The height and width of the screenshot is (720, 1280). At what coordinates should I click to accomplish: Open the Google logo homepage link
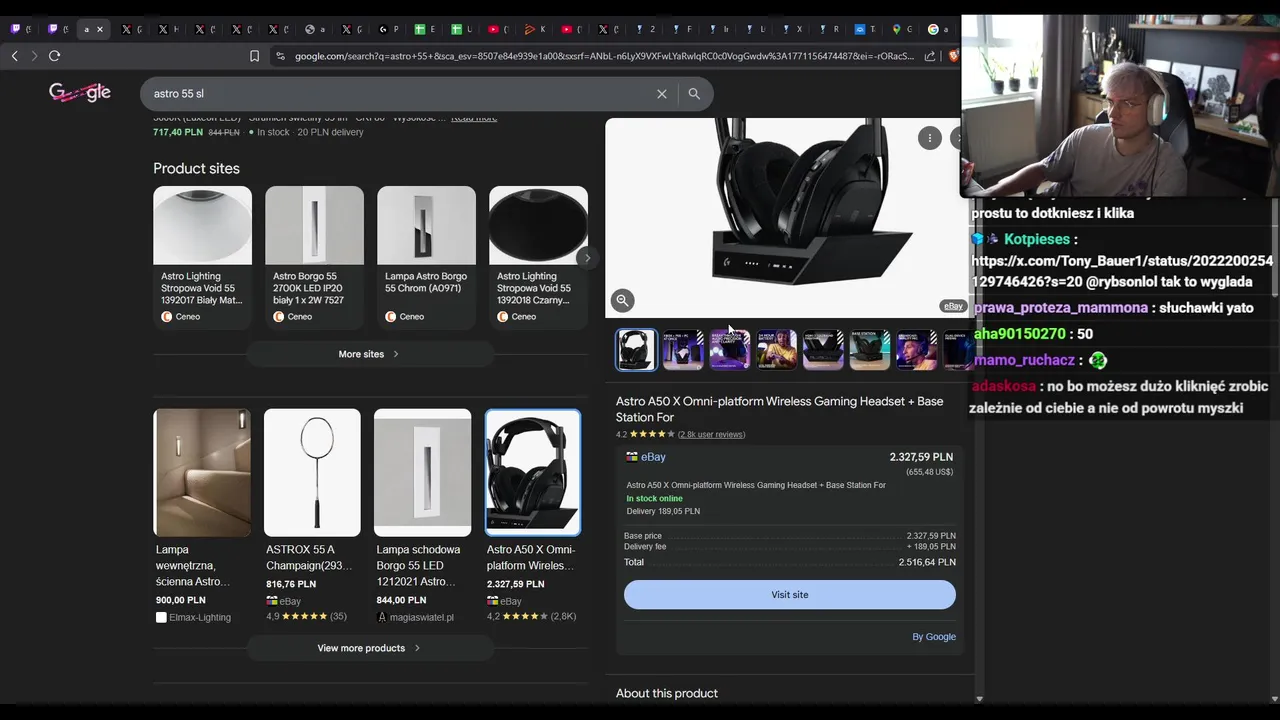coord(80,93)
